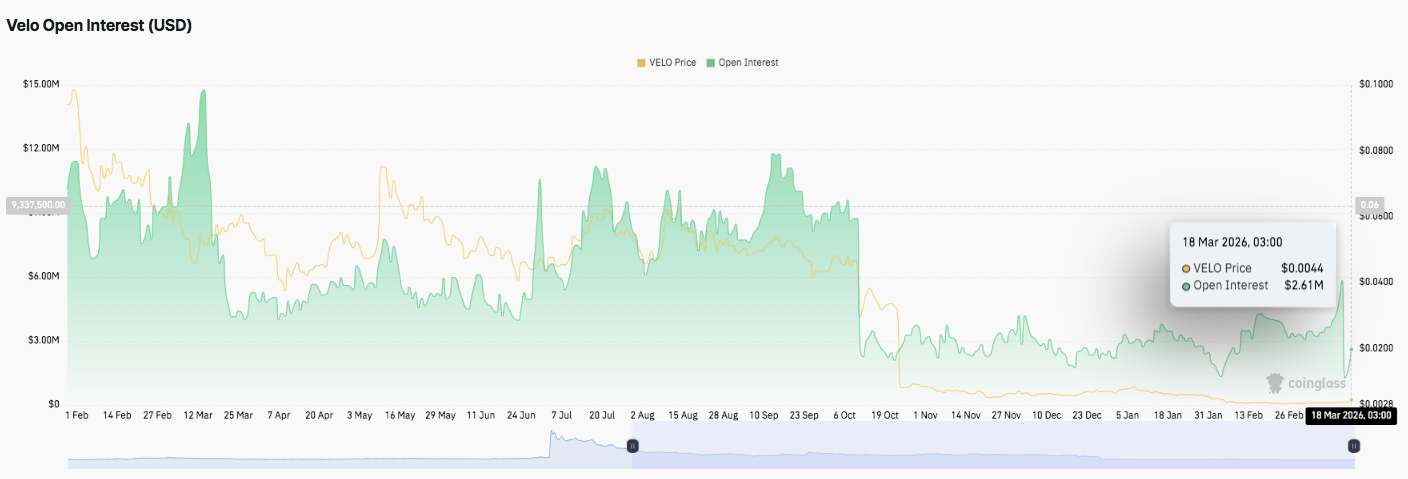Image resolution: width=1408 pixels, height=479 pixels.
Task: Click the $15.00M label on left axis
Action: pos(41,84)
